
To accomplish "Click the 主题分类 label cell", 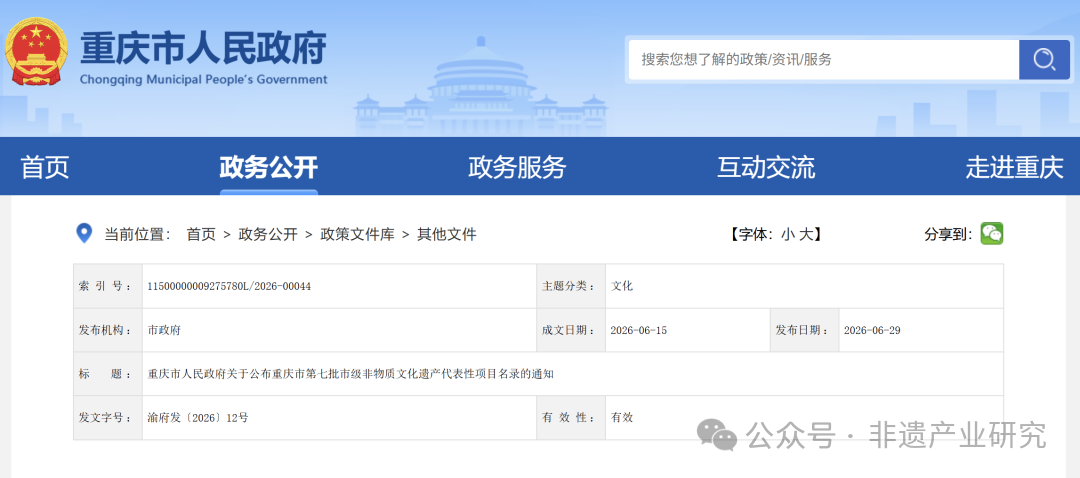I will pyautogui.click(x=571, y=286).
